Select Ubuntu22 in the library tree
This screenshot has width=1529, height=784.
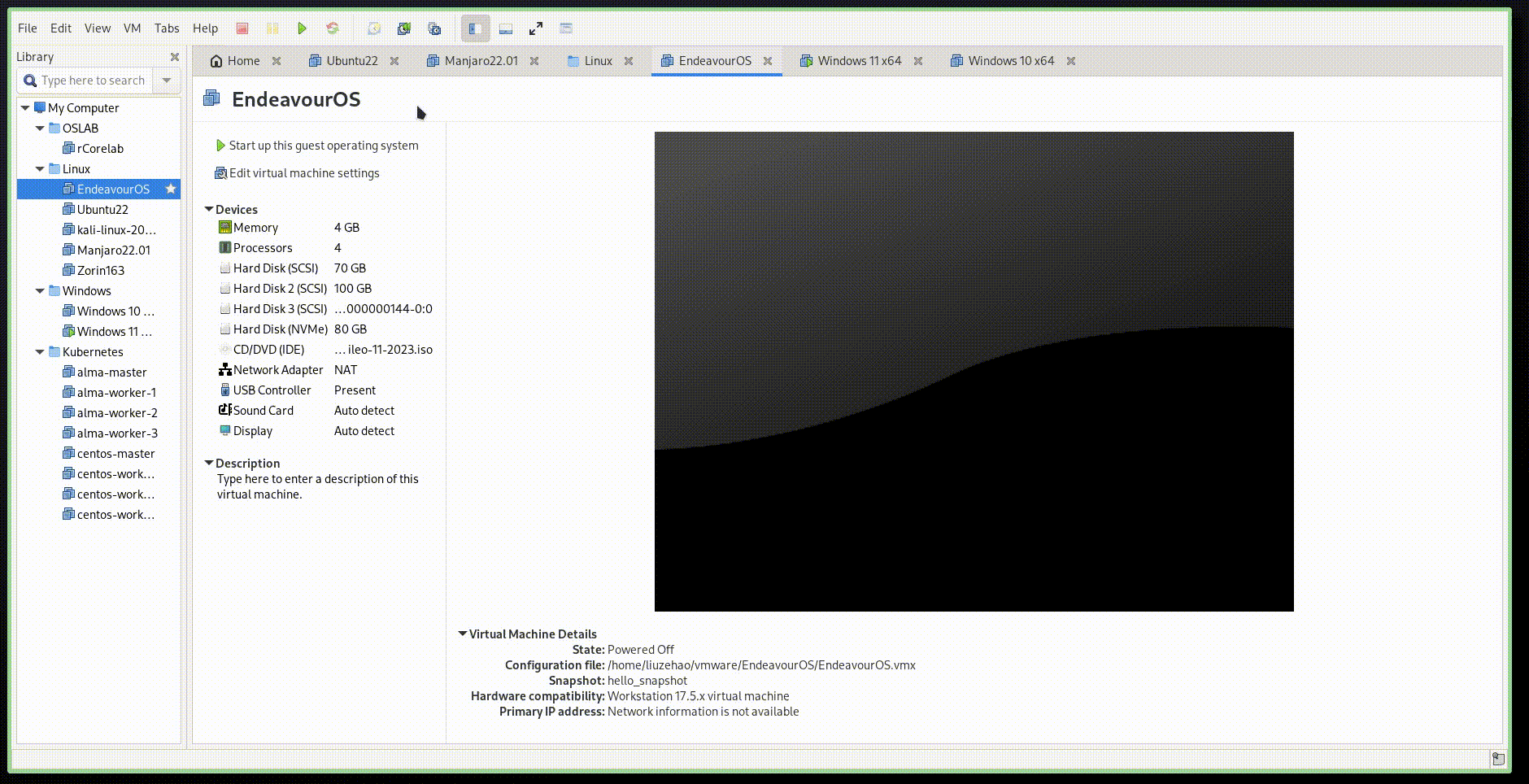click(x=102, y=209)
